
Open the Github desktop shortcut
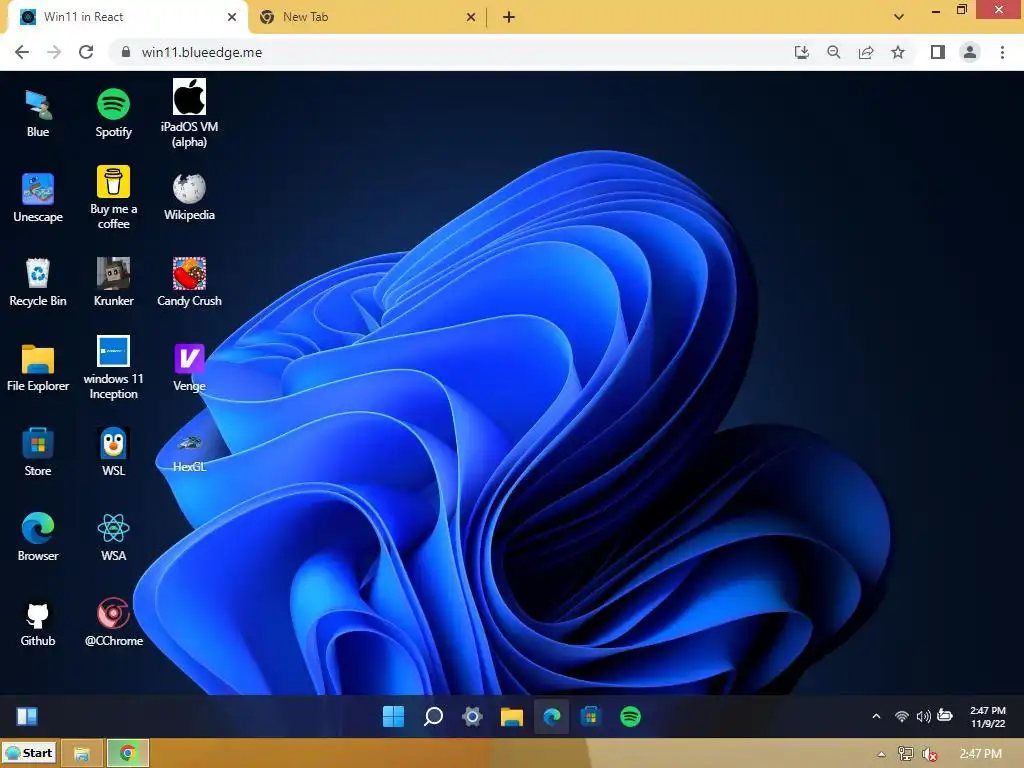[x=38, y=622]
